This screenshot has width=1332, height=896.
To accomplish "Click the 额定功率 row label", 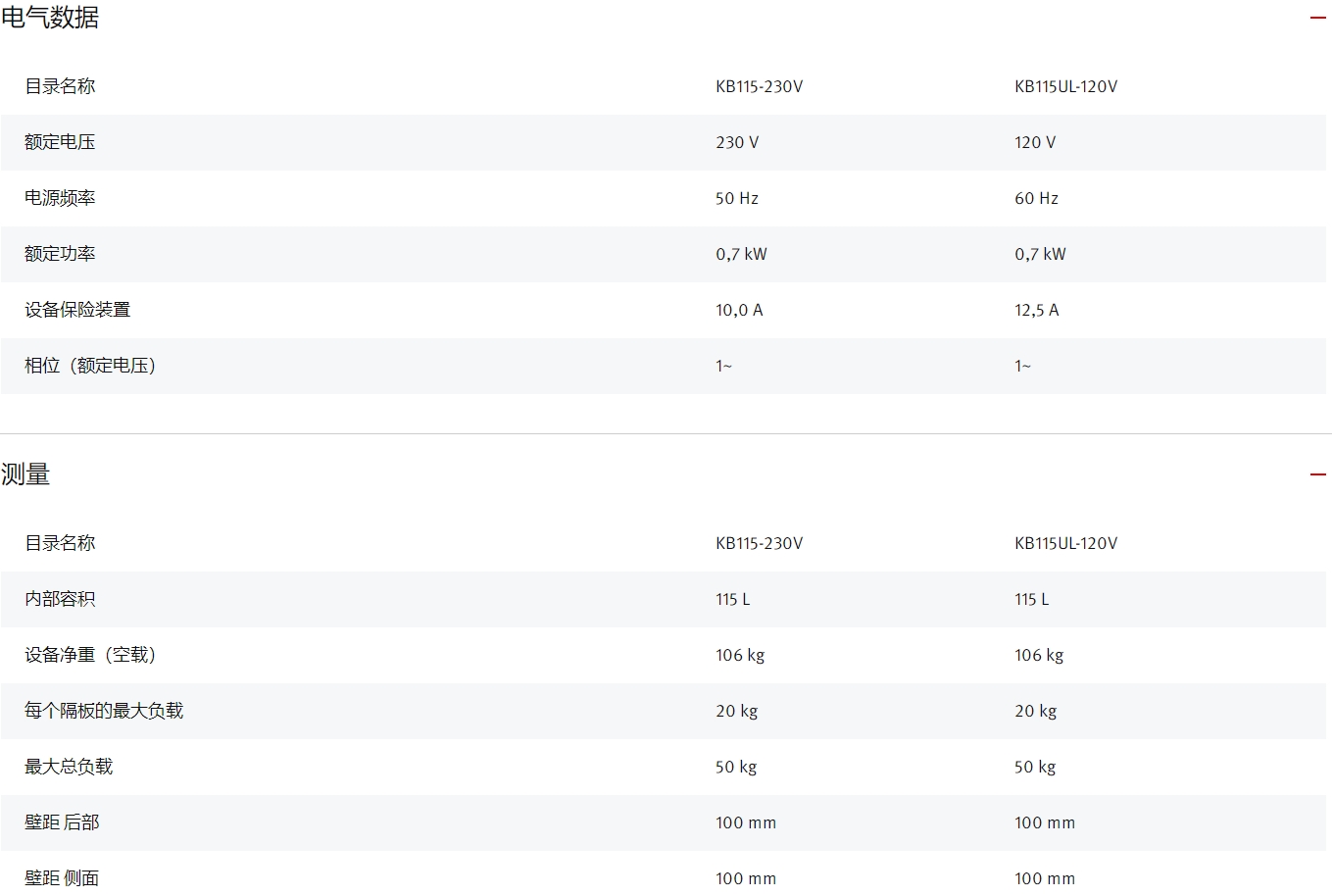I will click(60, 254).
